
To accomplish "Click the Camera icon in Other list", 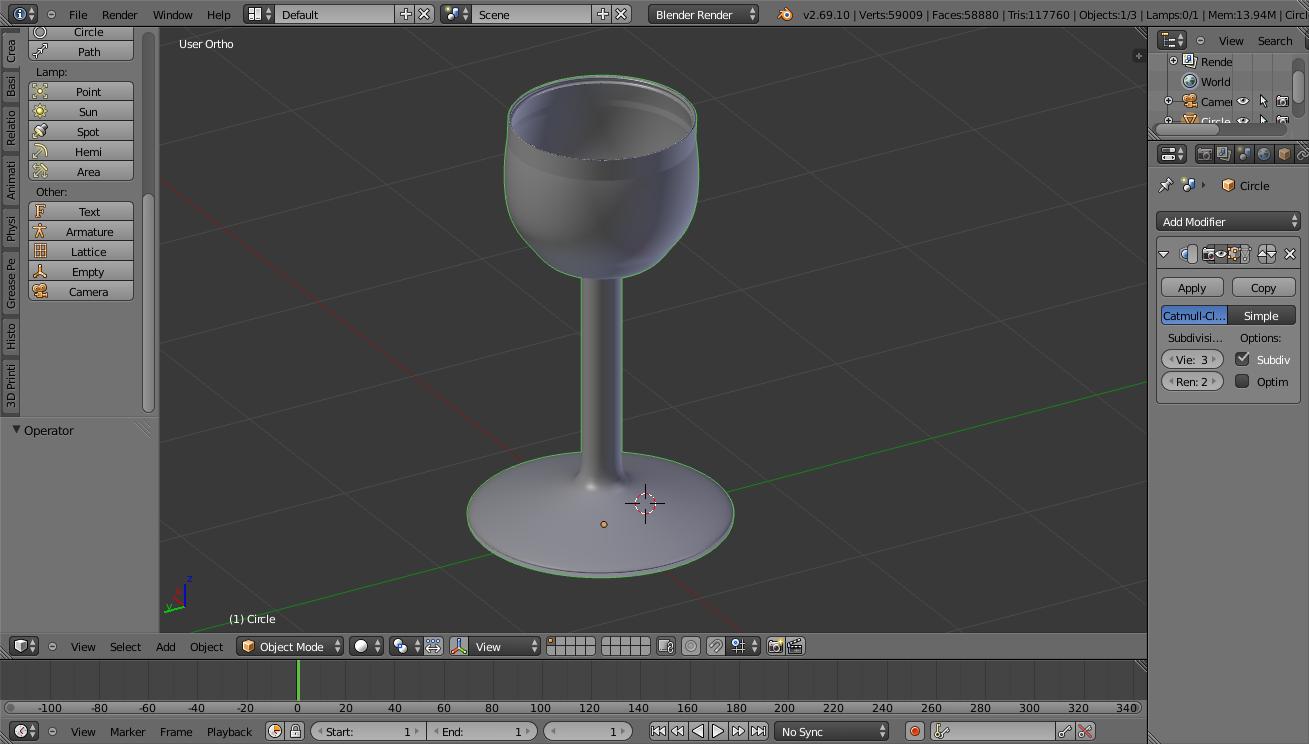I will pyautogui.click(x=40, y=292).
